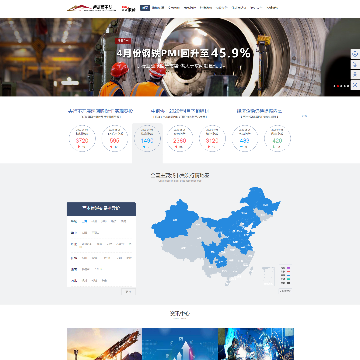Select the active red carousel indicator dot
Image resolution: width=360 pixels, height=360 pixels.
coord(337,86)
